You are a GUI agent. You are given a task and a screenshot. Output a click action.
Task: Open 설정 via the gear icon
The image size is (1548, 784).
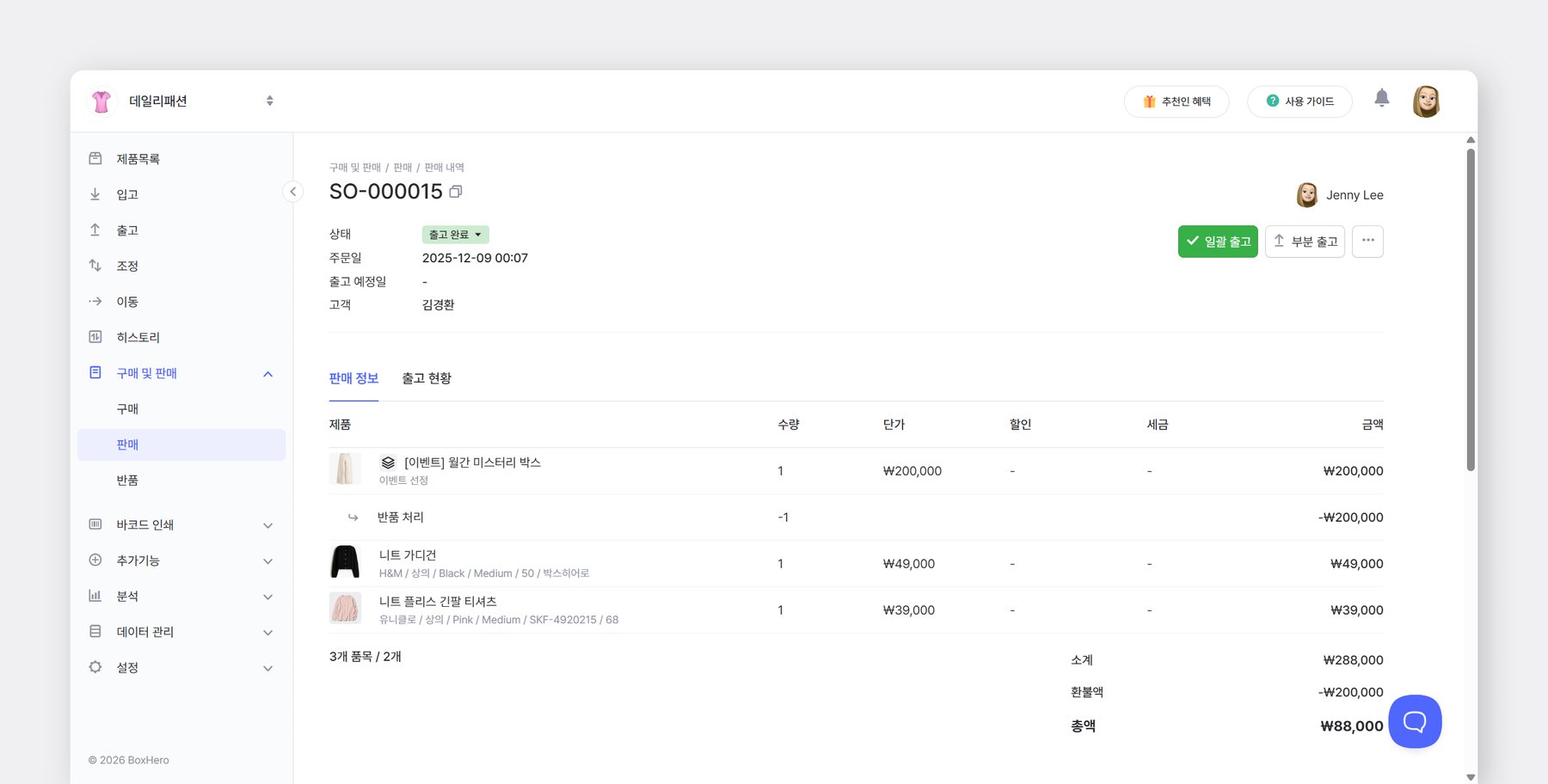95,667
